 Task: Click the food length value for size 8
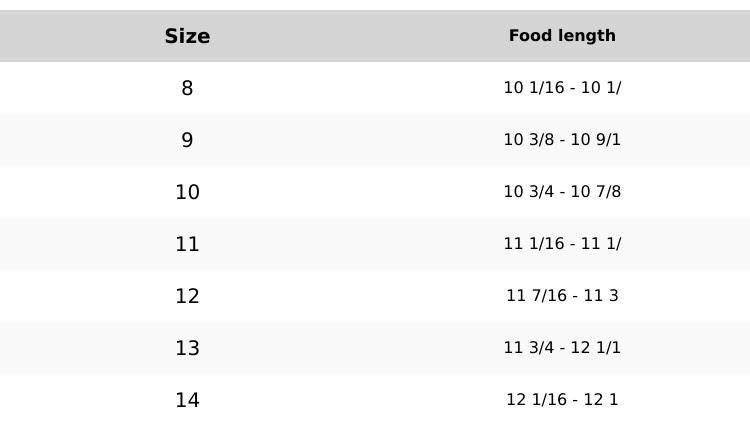tap(562, 88)
